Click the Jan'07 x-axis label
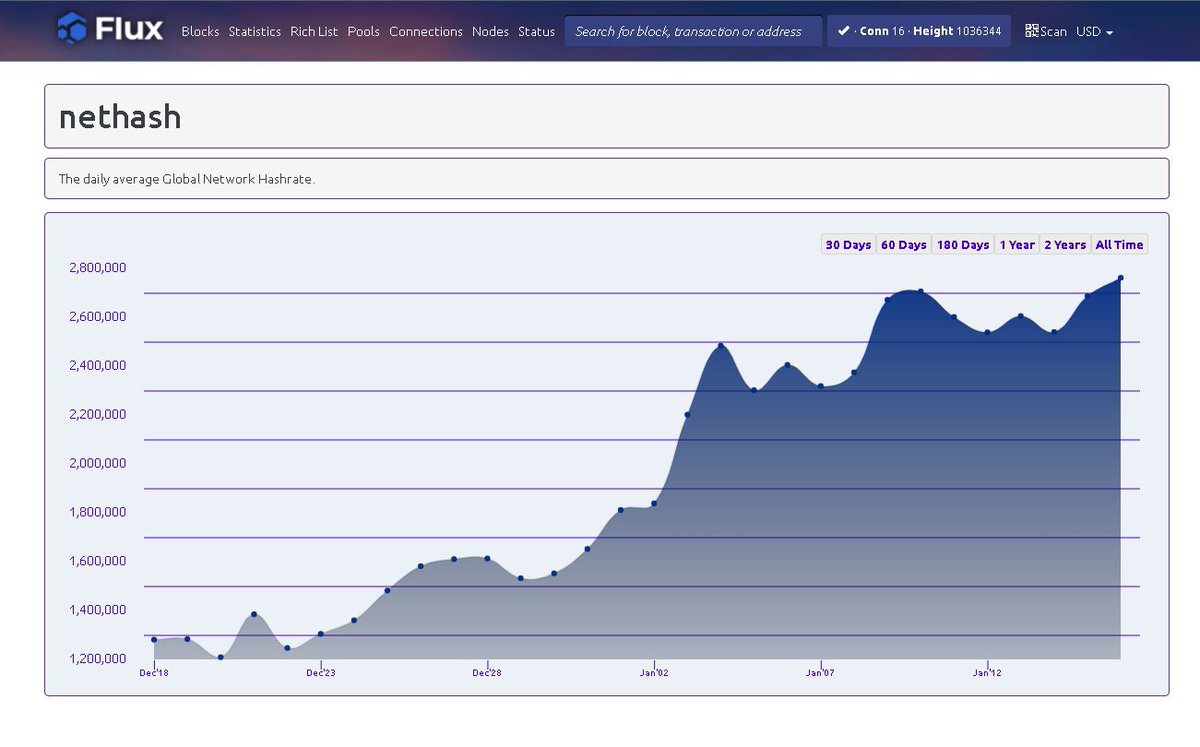The image size is (1200, 747). click(x=820, y=673)
